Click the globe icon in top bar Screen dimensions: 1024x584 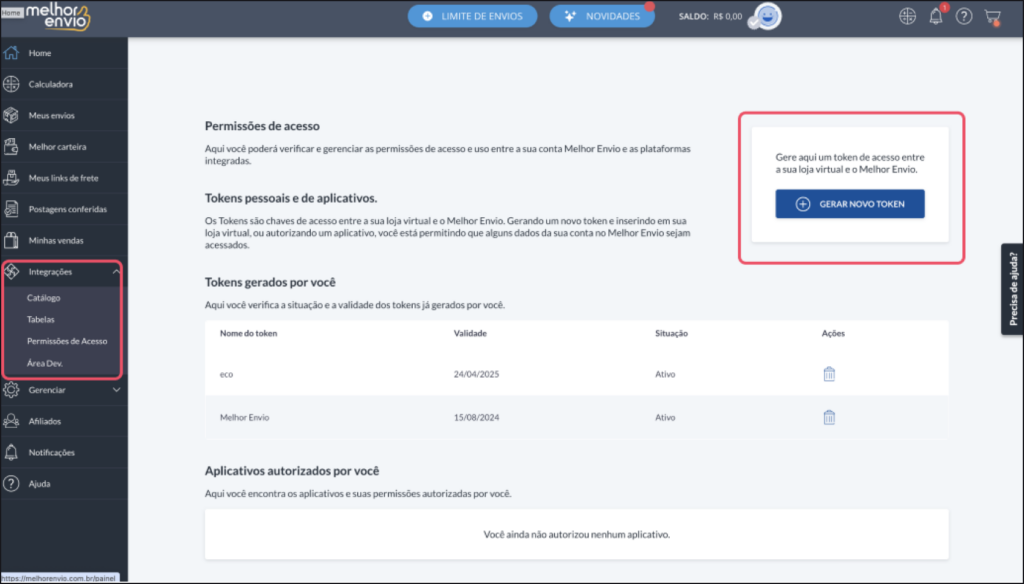[908, 16]
